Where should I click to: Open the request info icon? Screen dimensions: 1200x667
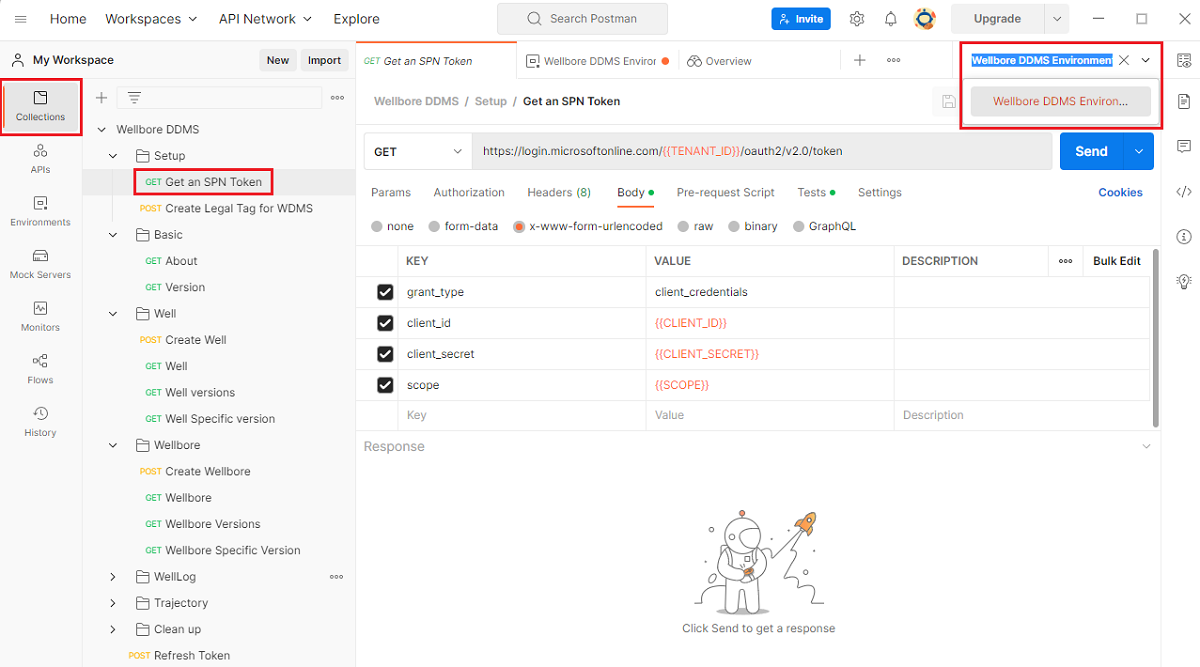pos(1184,236)
